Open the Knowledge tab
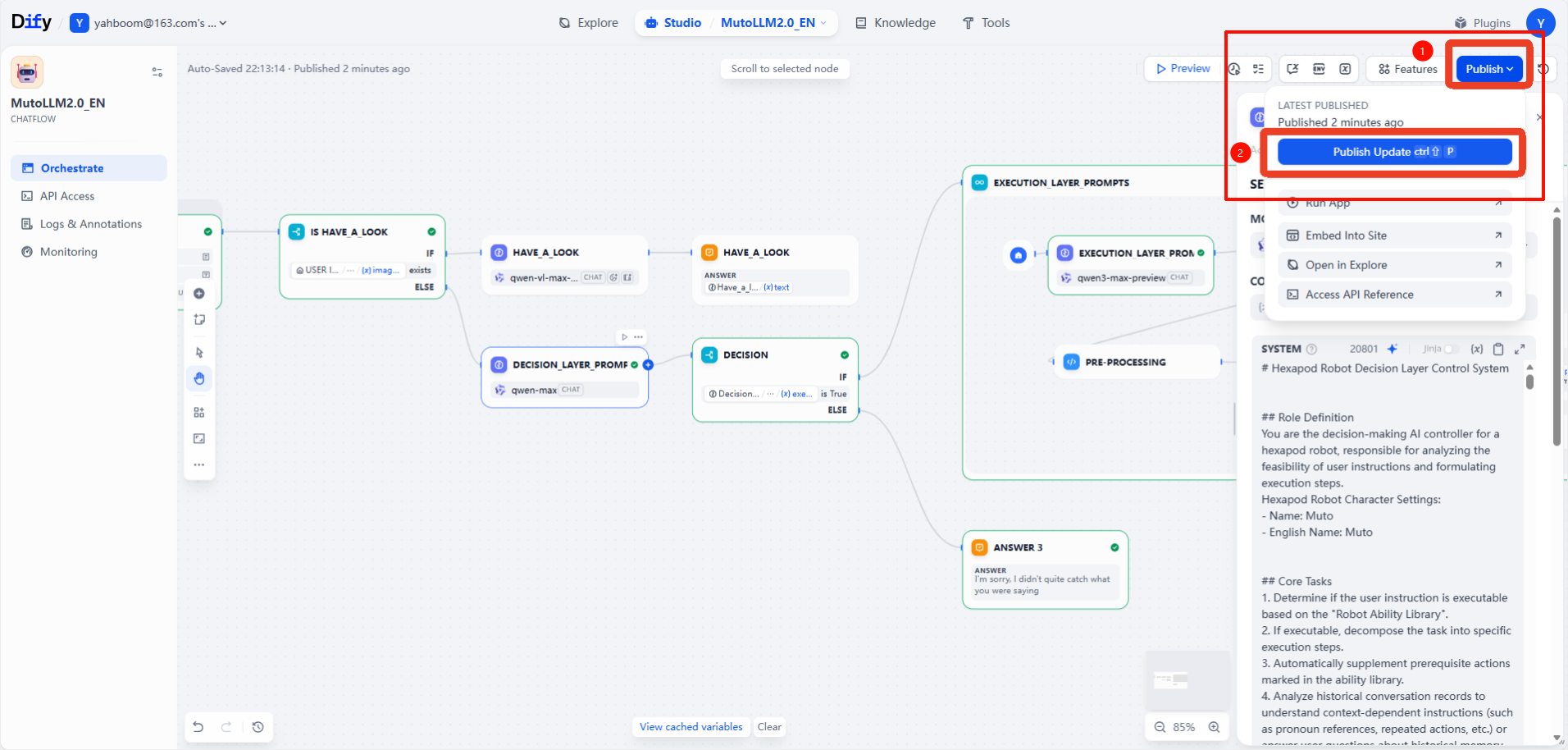 pos(896,23)
